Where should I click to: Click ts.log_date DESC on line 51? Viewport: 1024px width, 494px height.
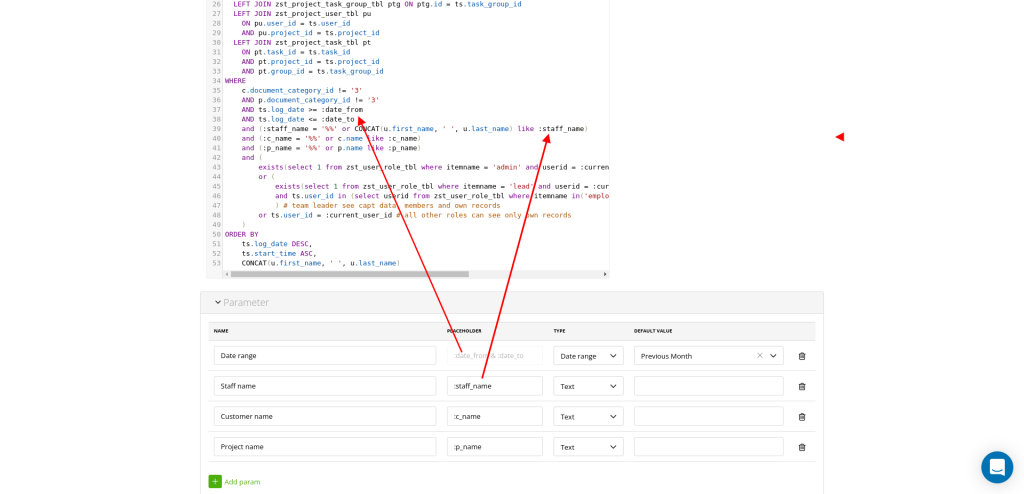click(277, 244)
